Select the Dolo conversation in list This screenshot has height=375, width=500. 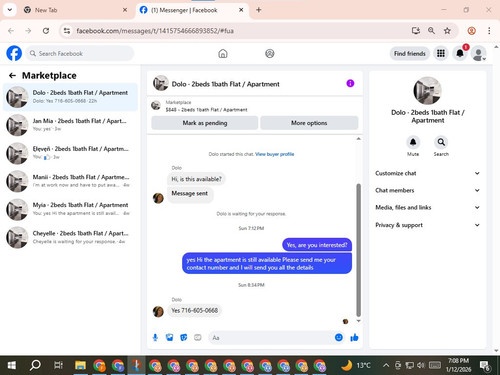[70, 97]
